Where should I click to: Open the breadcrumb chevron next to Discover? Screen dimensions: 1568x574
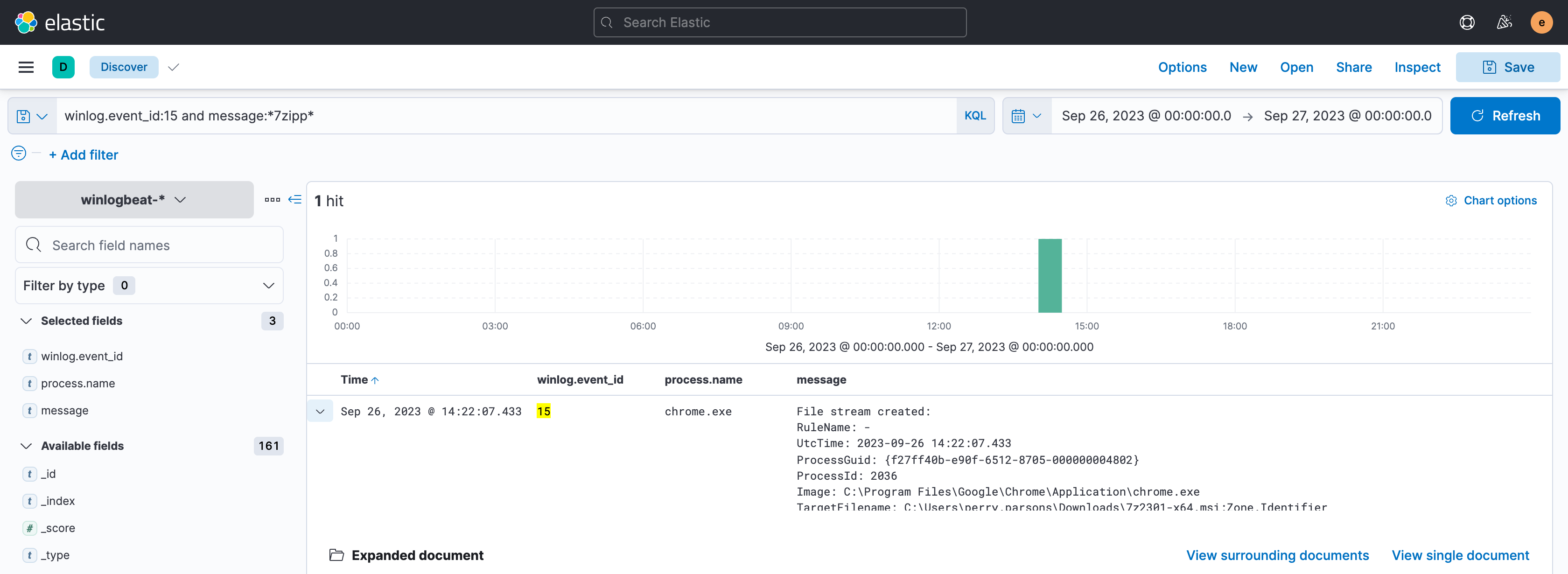click(174, 67)
